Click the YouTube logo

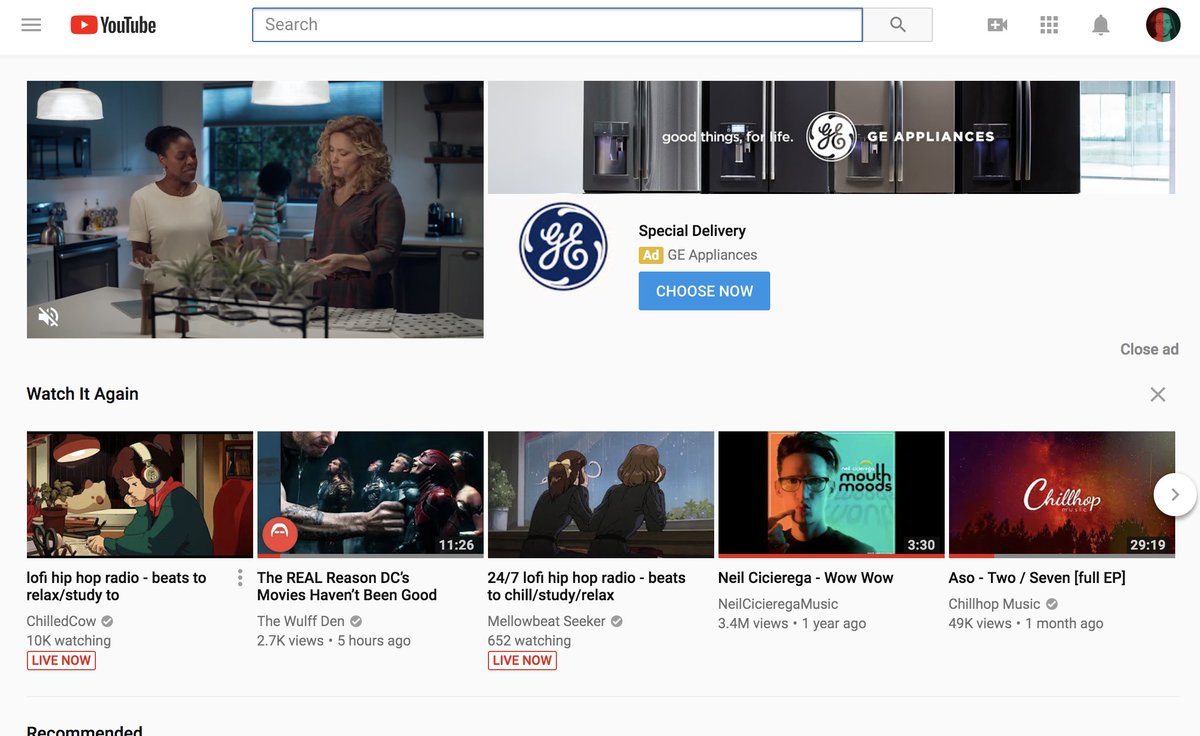(x=113, y=25)
